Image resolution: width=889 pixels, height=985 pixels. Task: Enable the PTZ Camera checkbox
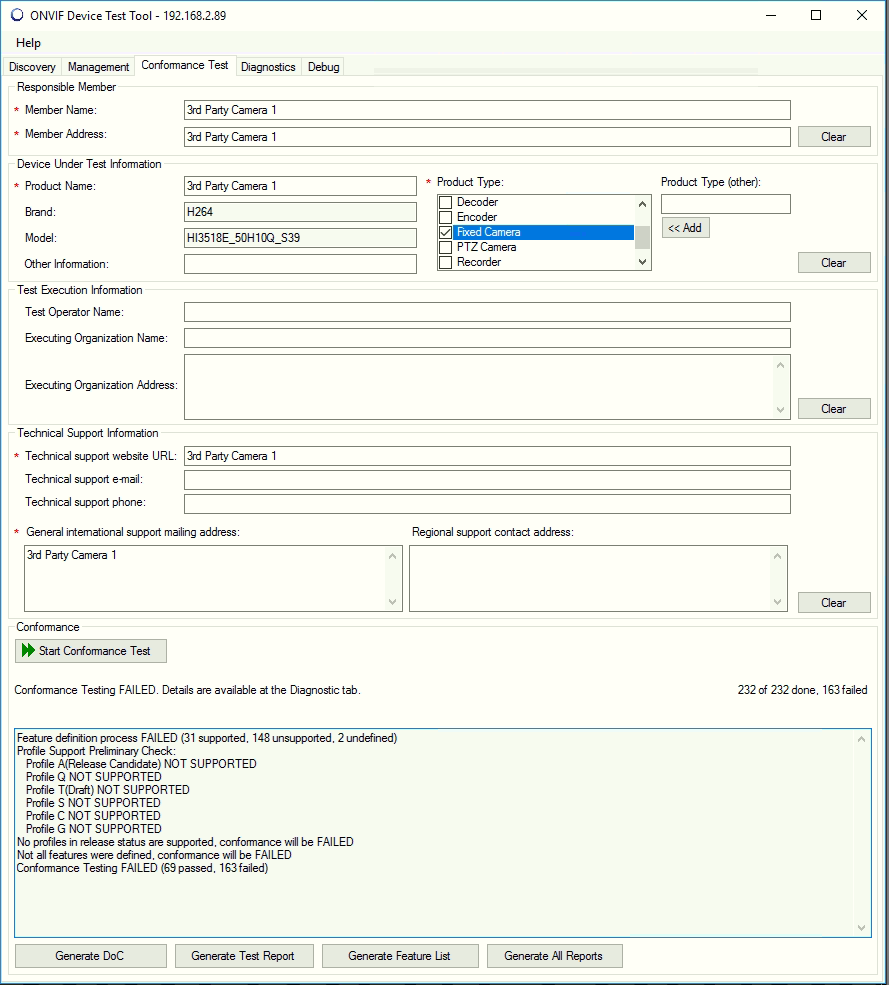446,247
